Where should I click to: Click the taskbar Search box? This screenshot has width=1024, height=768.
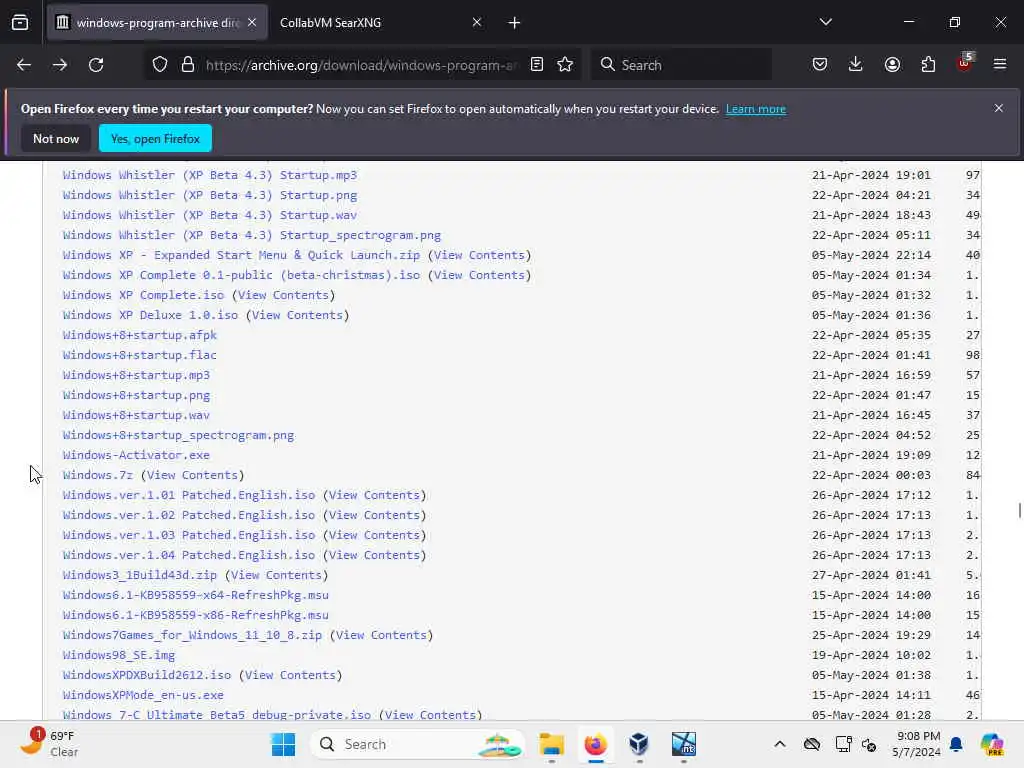click(x=418, y=744)
